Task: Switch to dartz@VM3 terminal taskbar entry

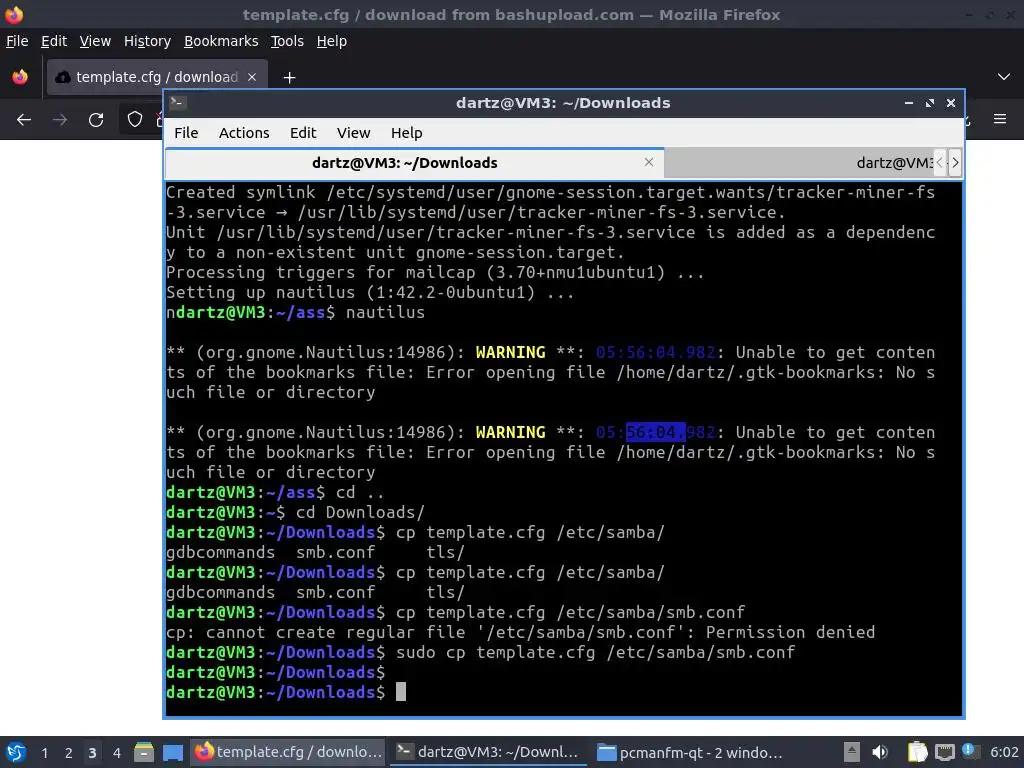Action: point(488,752)
